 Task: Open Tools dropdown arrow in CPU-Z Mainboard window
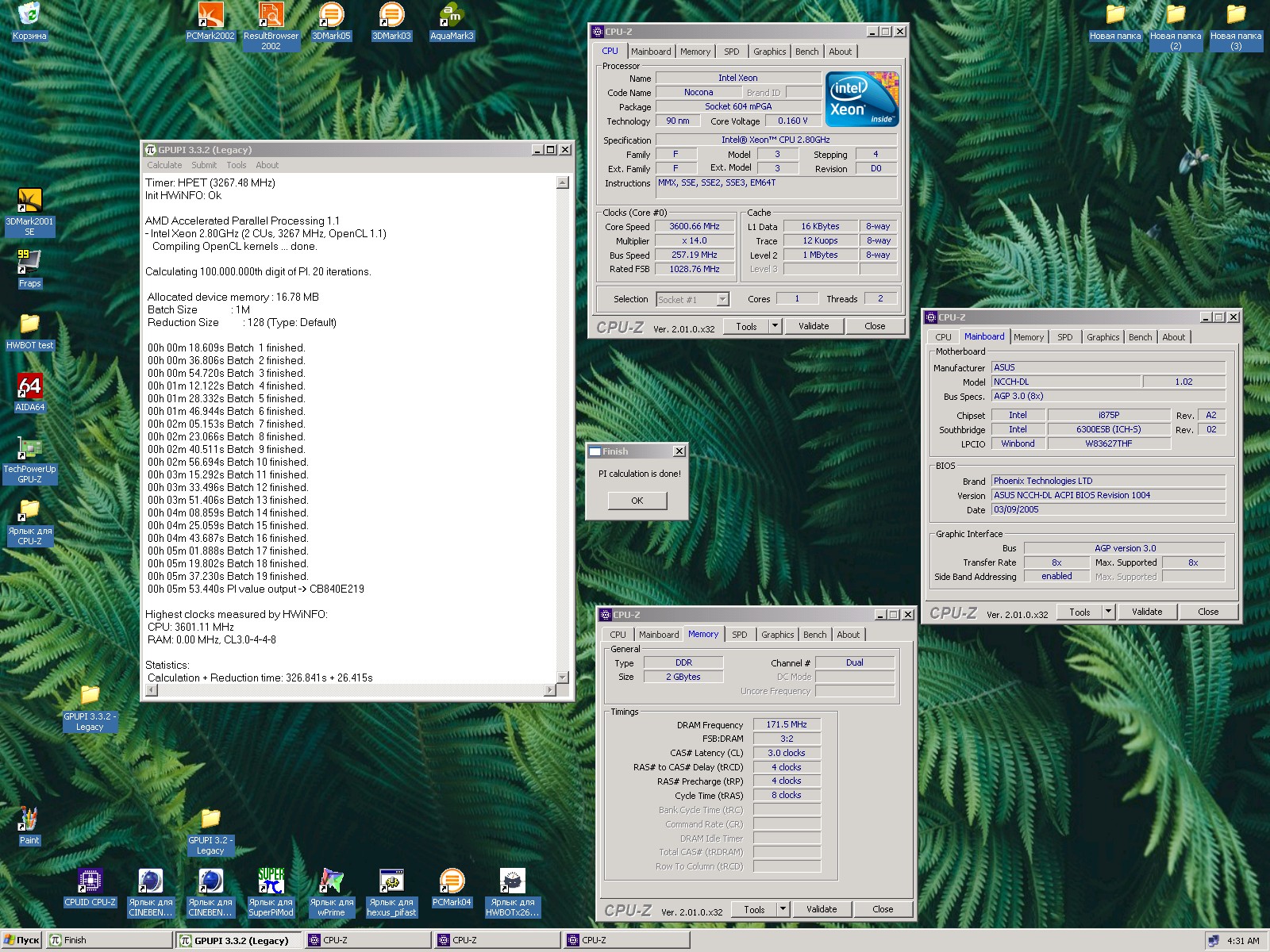(x=1109, y=612)
